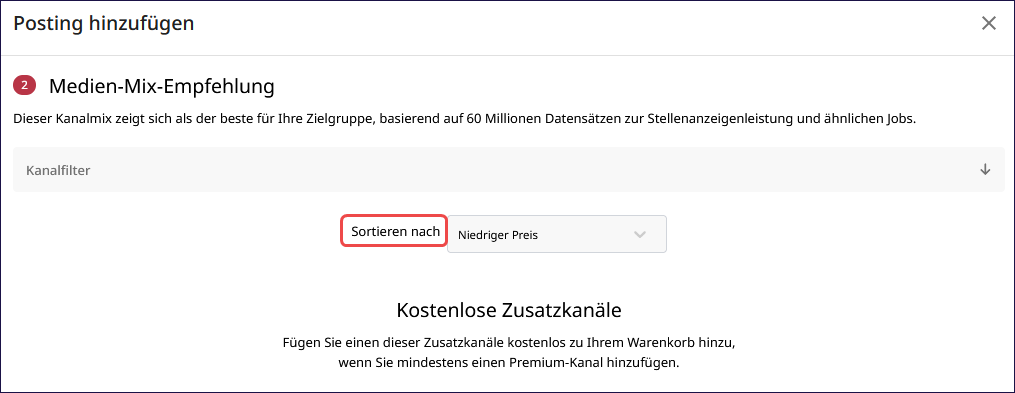Click the chevron in the sort dropdown
Screen dimensions: 1015x393
click(640, 234)
